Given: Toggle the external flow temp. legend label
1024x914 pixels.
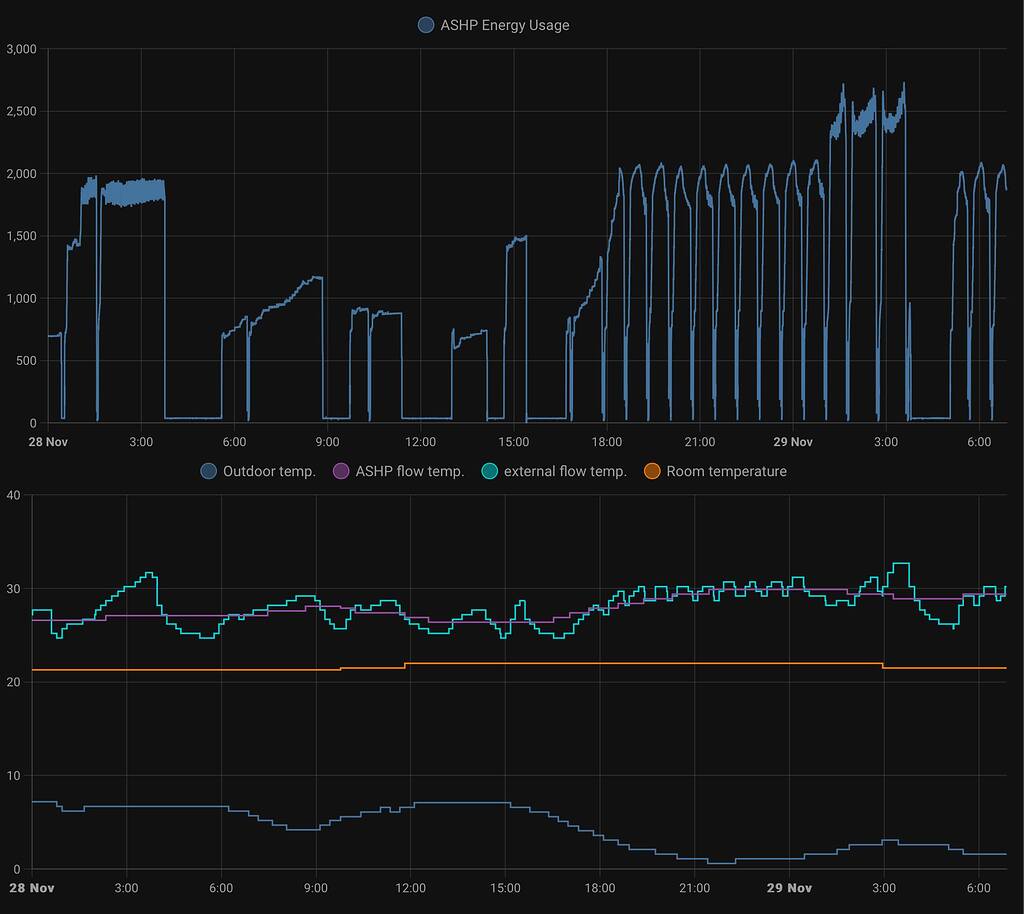Looking at the screenshot, I should 565,471.
